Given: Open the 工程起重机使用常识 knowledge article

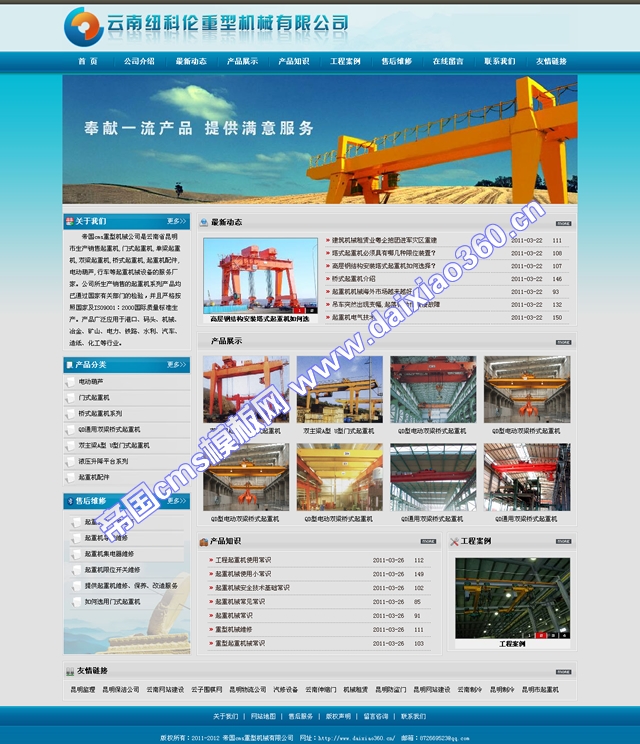Looking at the screenshot, I should tap(243, 560).
